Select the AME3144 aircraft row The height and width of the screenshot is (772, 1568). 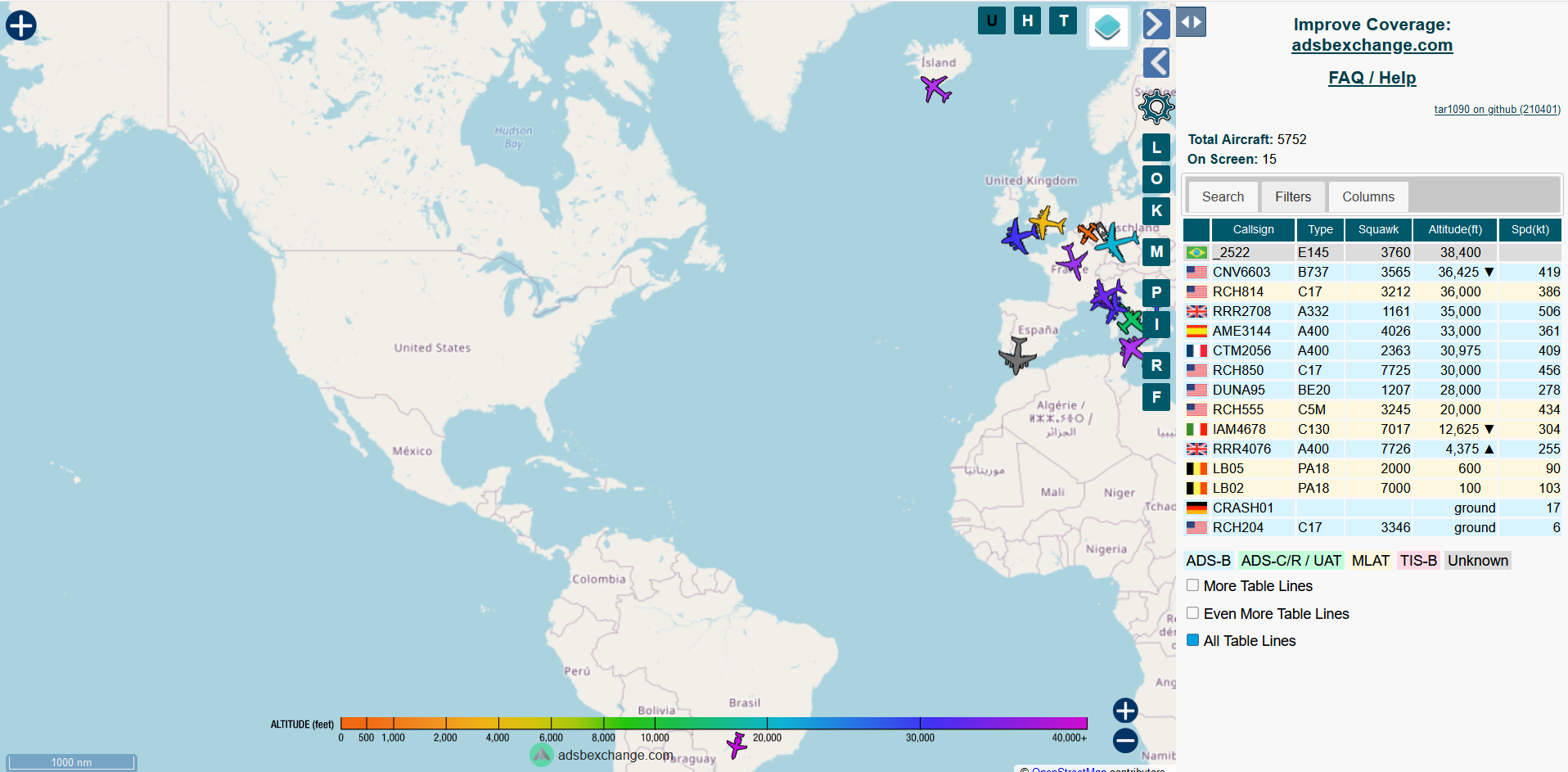(x=1372, y=331)
